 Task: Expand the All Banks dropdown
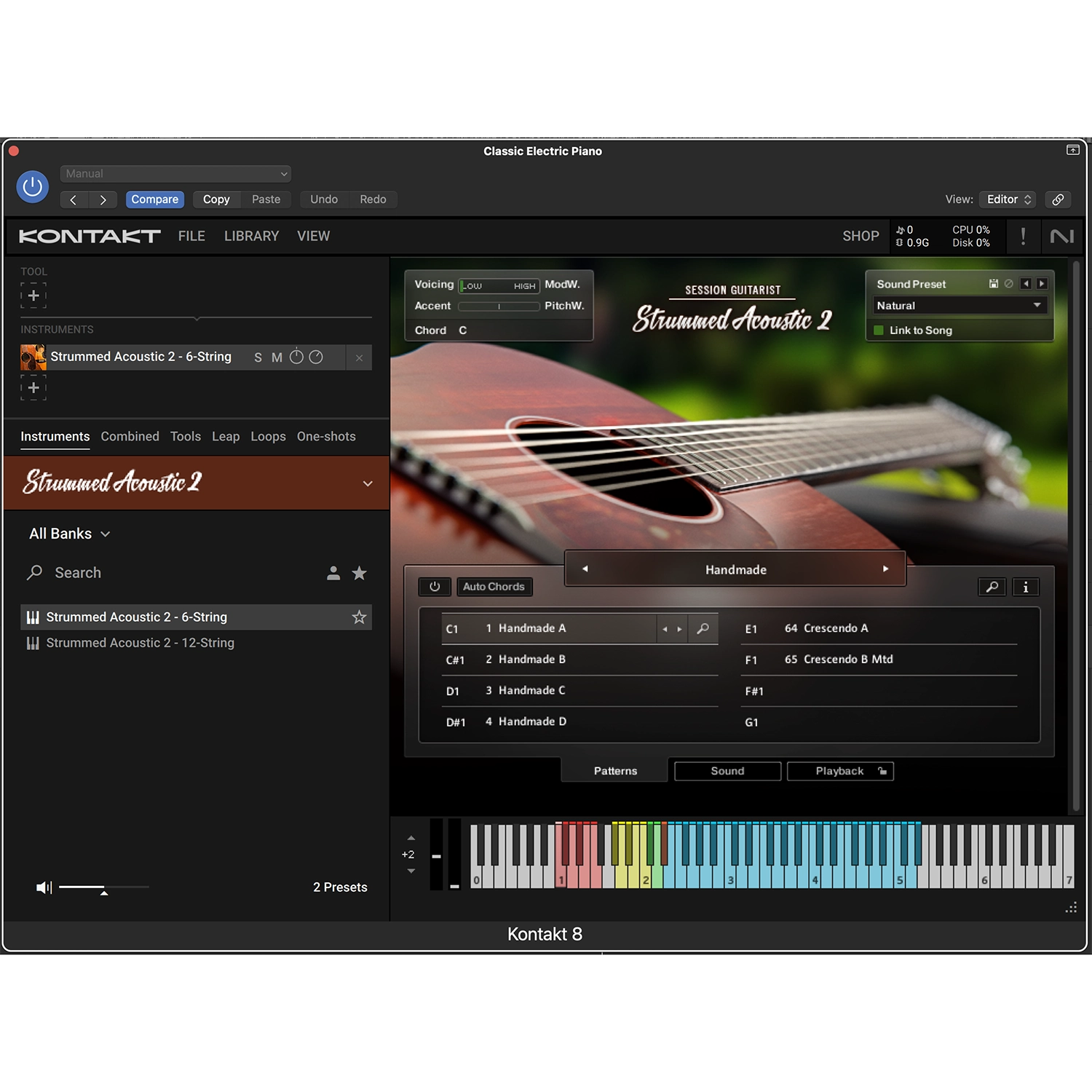70,534
